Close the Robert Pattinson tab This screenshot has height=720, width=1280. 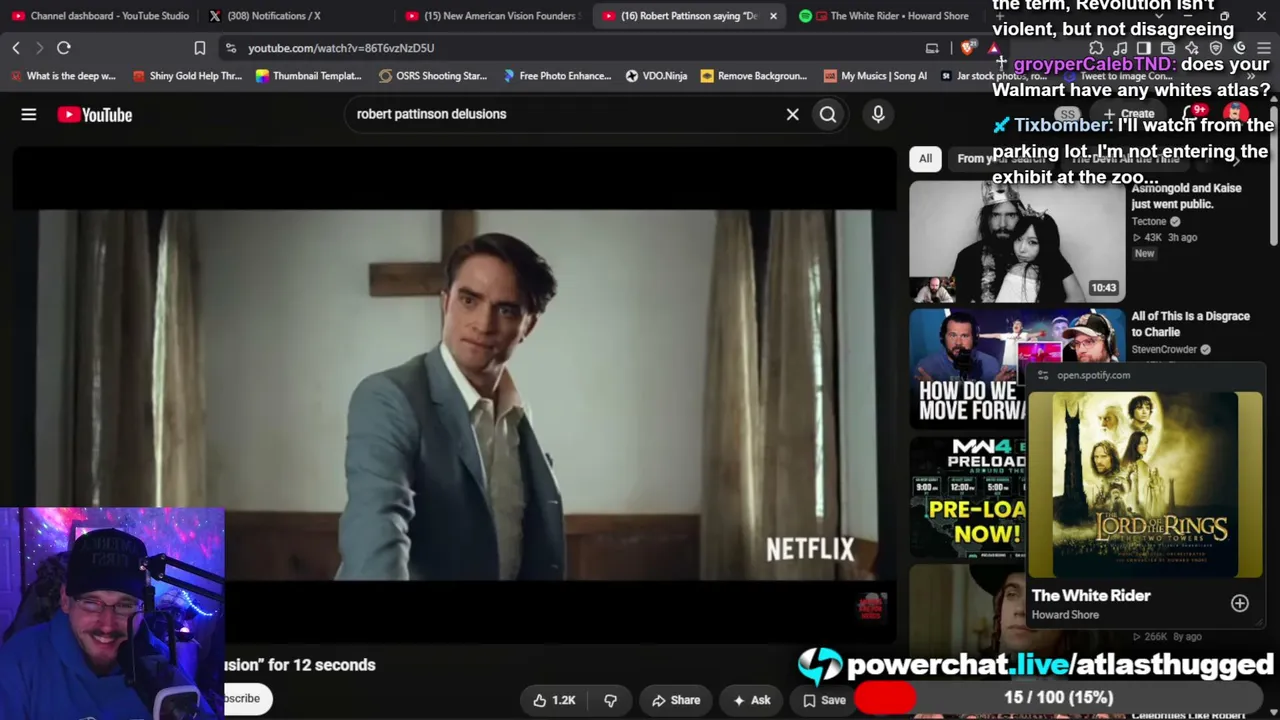tap(773, 16)
